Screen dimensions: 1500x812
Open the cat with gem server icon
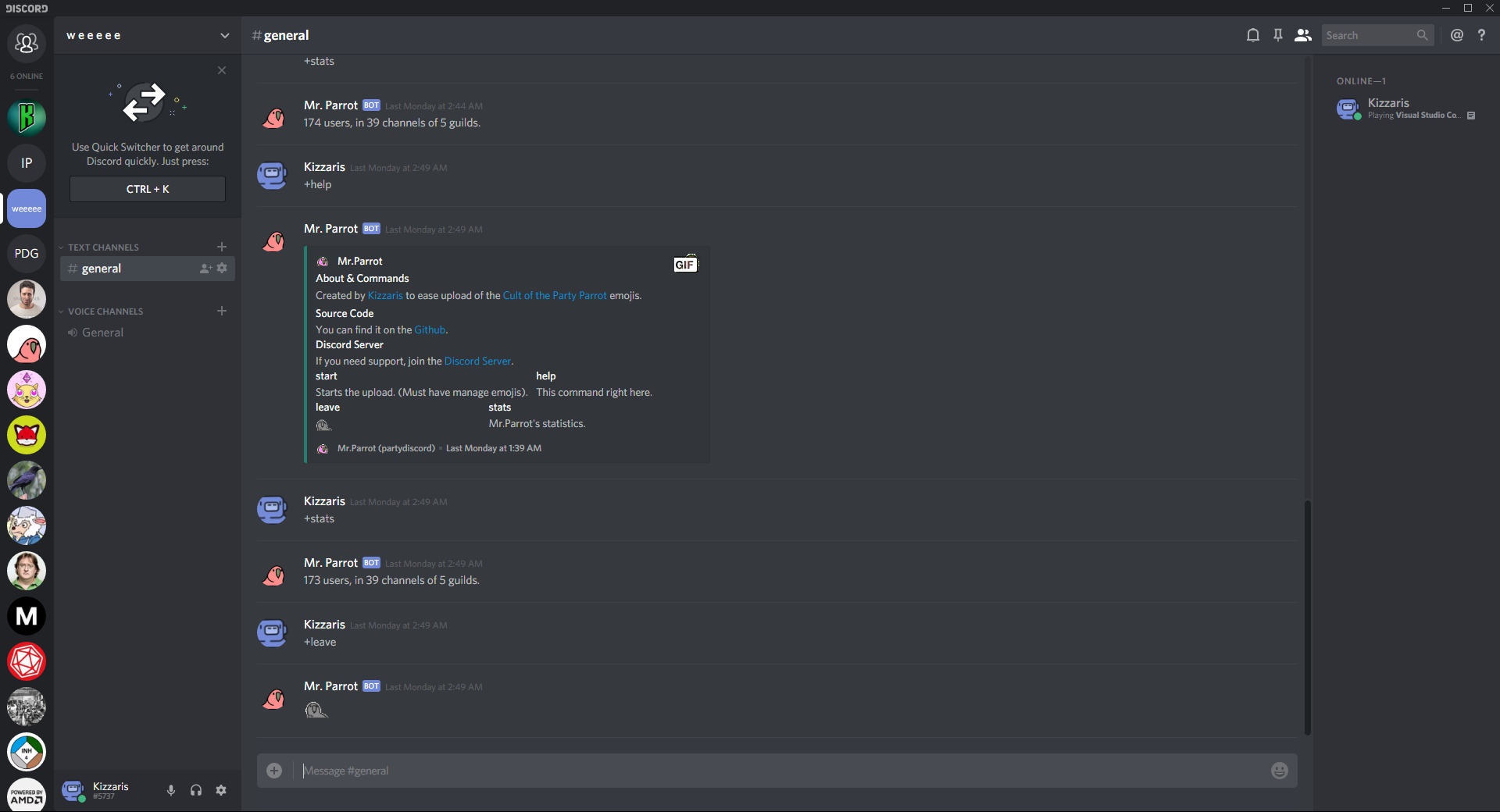point(27,390)
